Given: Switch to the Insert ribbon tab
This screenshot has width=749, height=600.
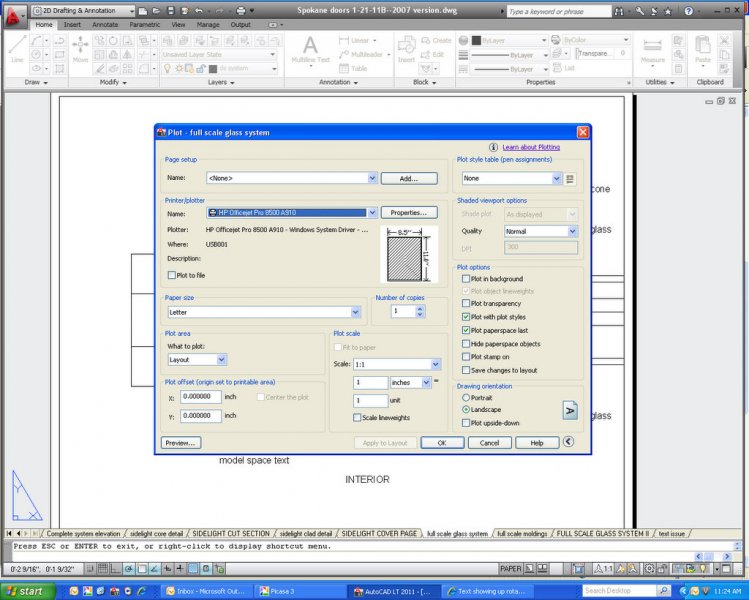Looking at the screenshot, I should (x=72, y=24).
